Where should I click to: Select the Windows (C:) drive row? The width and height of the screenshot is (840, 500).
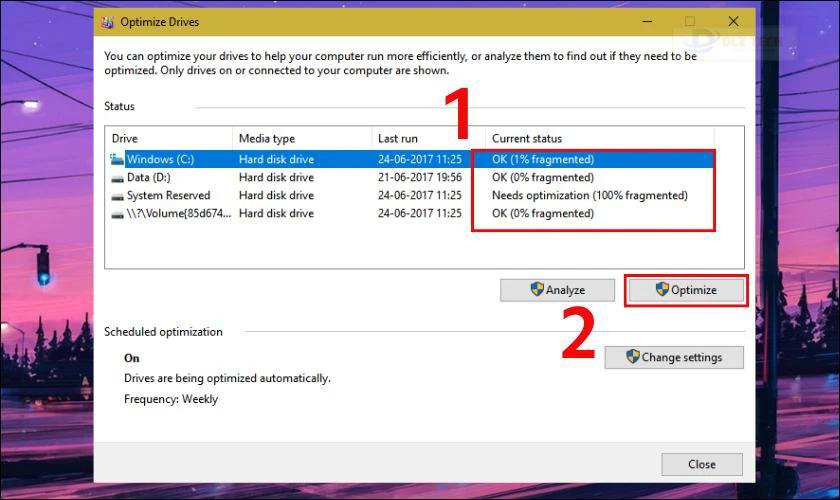coord(411,159)
